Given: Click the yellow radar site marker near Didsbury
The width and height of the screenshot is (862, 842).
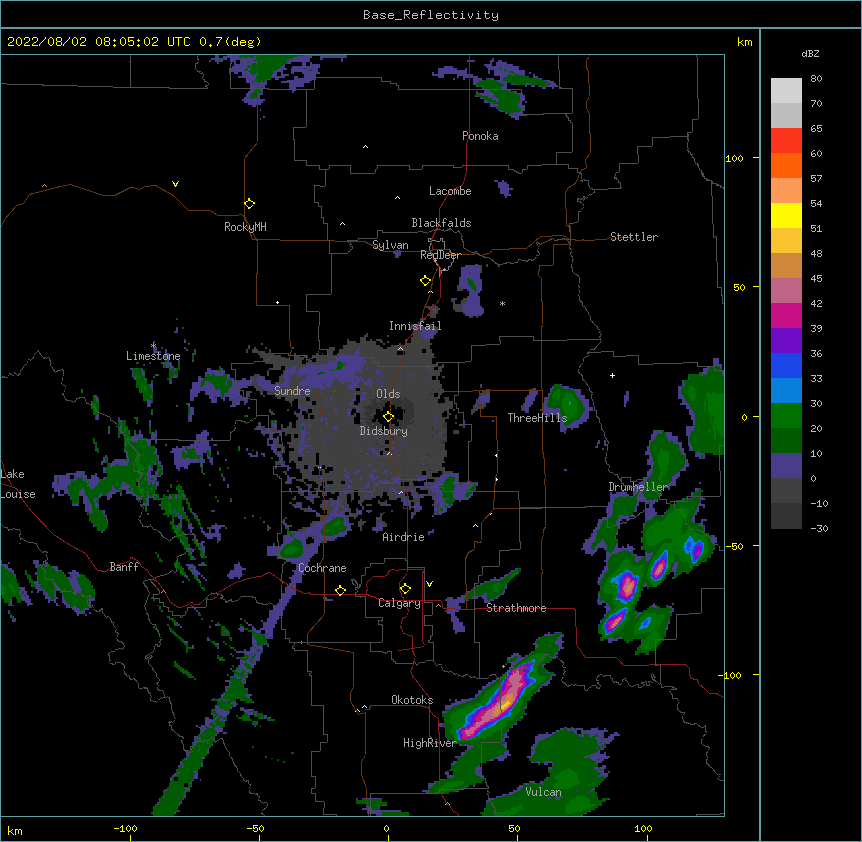Looking at the screenshot, I should (388, 417).
